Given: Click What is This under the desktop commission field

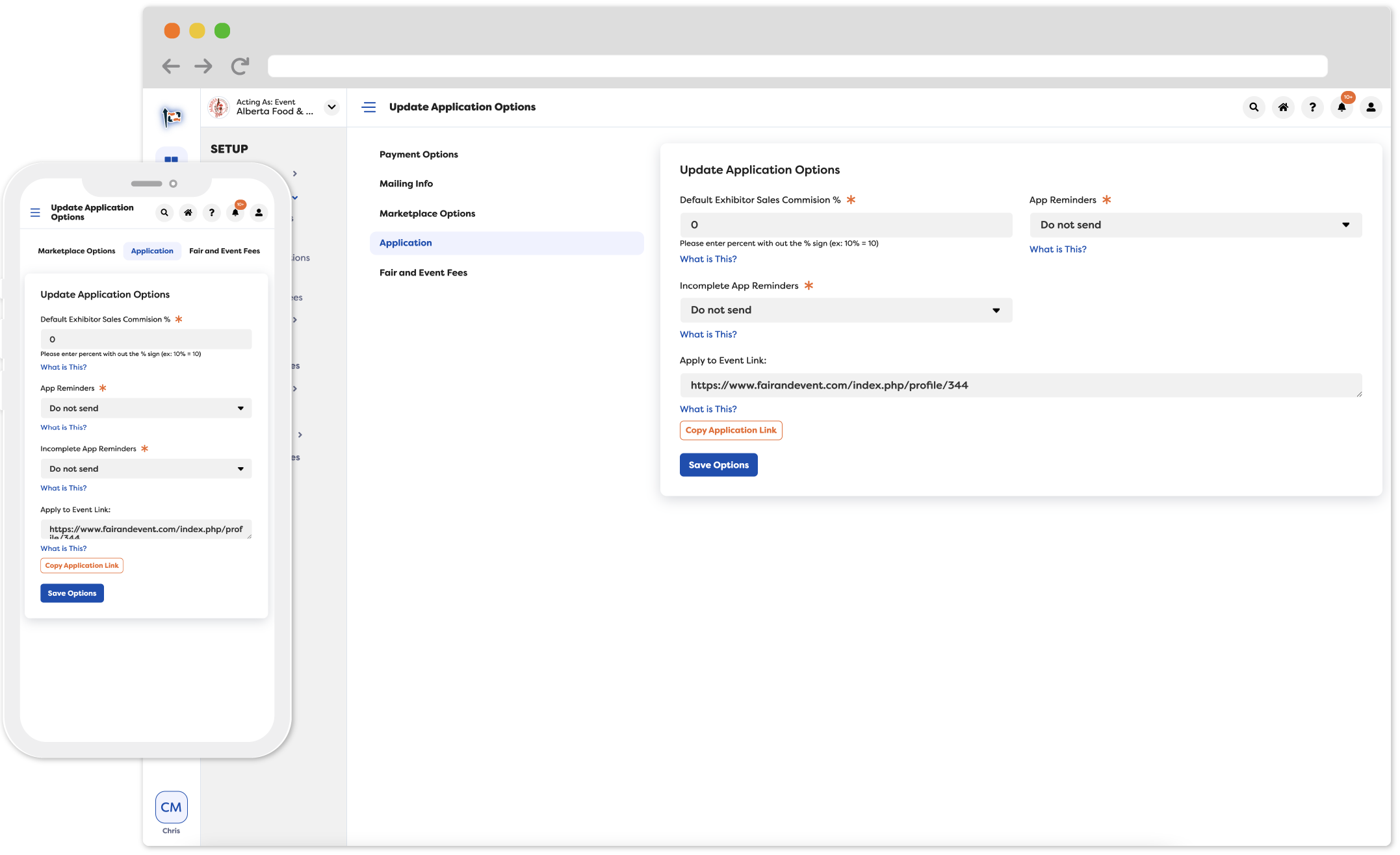Looking at the screenshot, I should coord(708,259).
